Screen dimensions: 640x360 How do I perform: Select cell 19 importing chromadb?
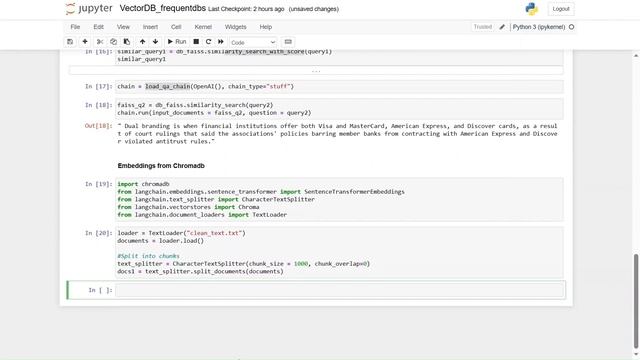(340, 200)
